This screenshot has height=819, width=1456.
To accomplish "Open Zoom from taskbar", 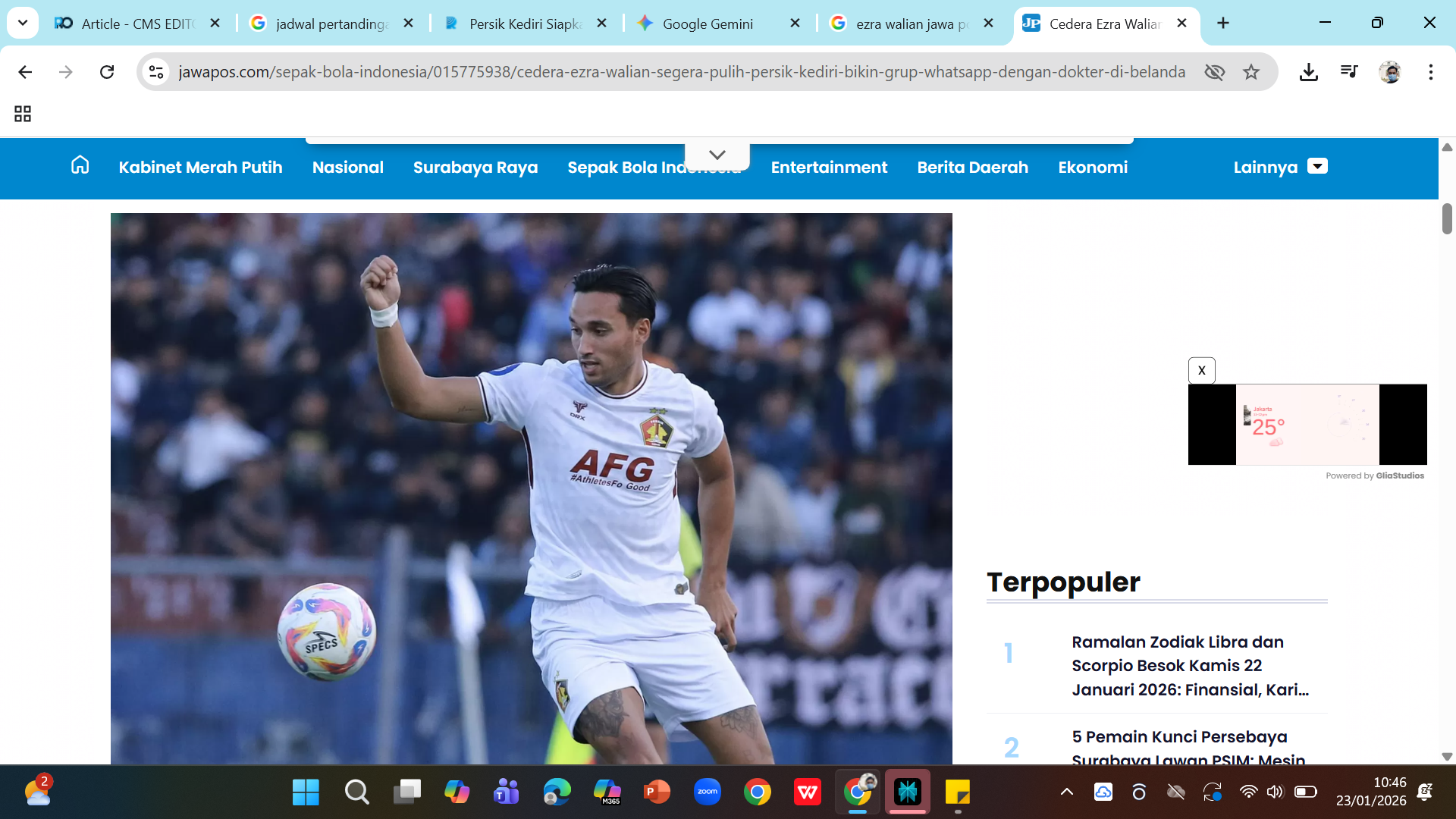I will point(707,792).
